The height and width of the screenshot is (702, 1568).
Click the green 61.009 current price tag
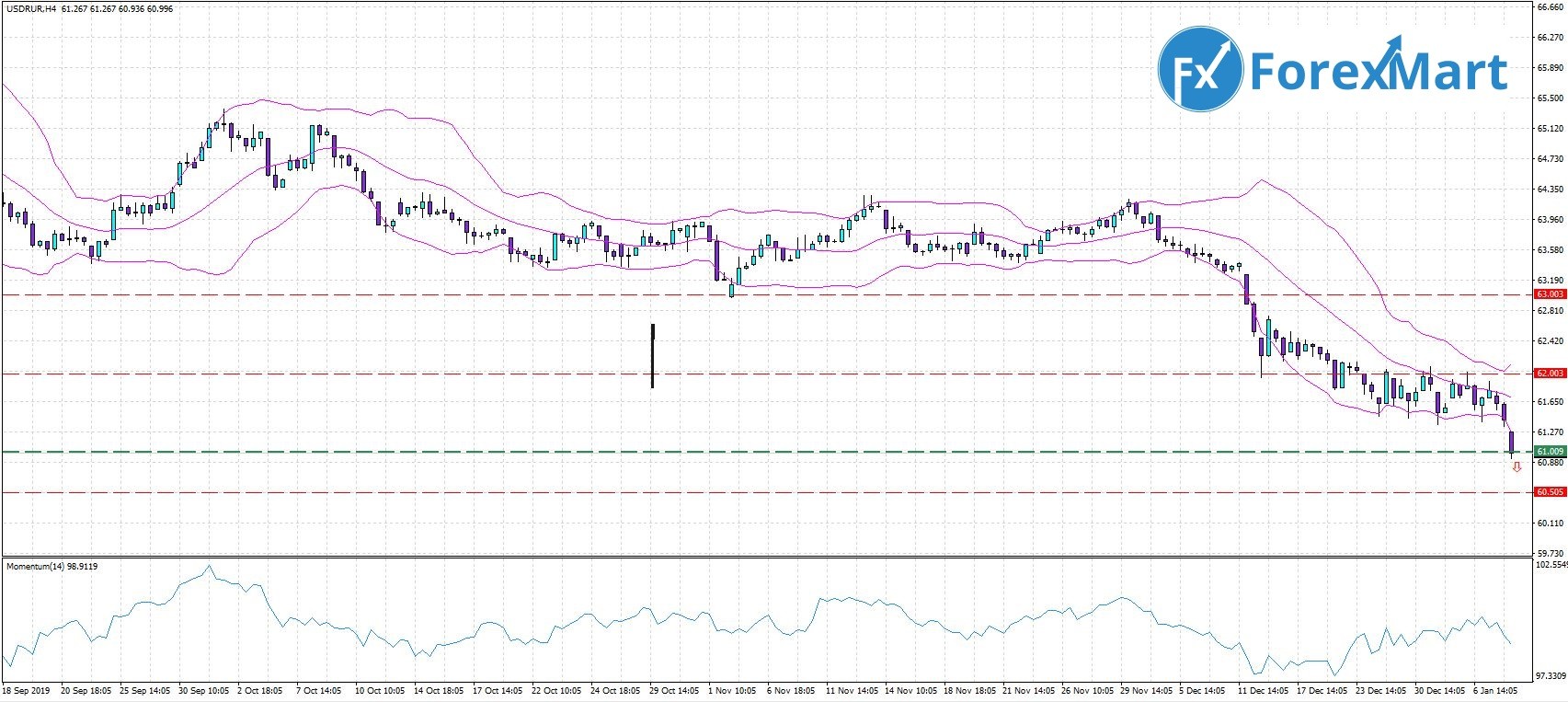pos(1550,452)
